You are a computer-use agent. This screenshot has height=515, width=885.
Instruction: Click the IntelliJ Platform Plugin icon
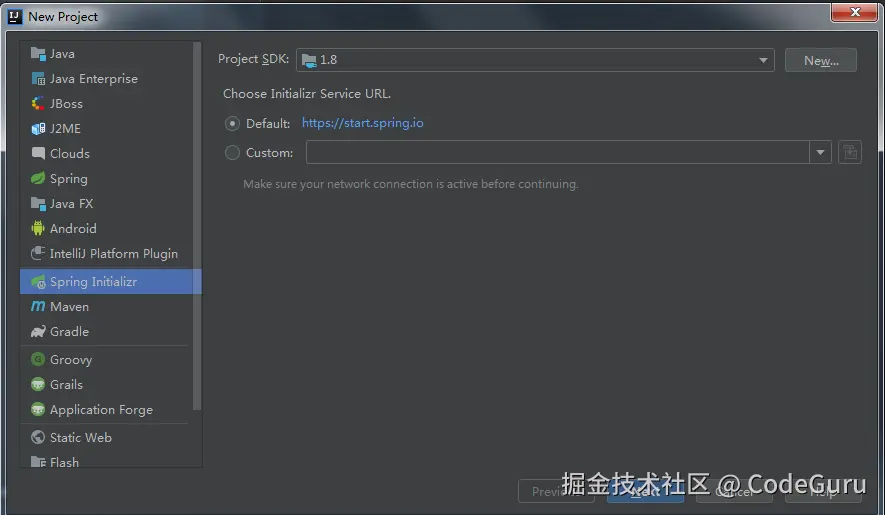[x=38, y=254]
